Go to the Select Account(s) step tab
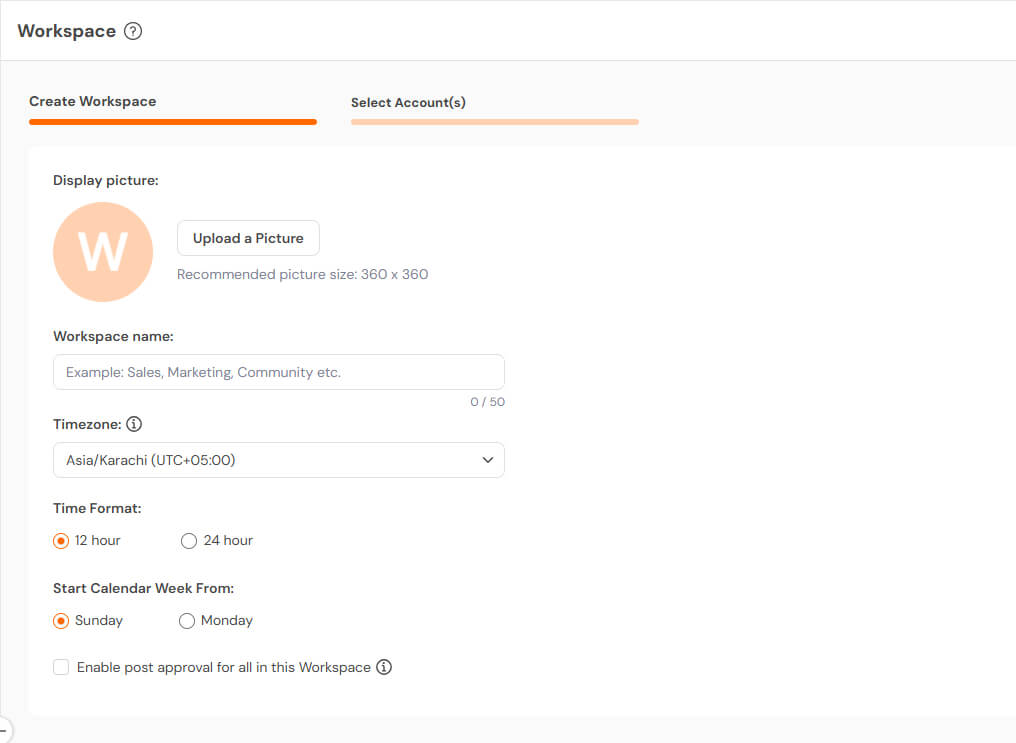Image resolution: width=1016 pixels, height=743 pixels. (x=408, y=102)
